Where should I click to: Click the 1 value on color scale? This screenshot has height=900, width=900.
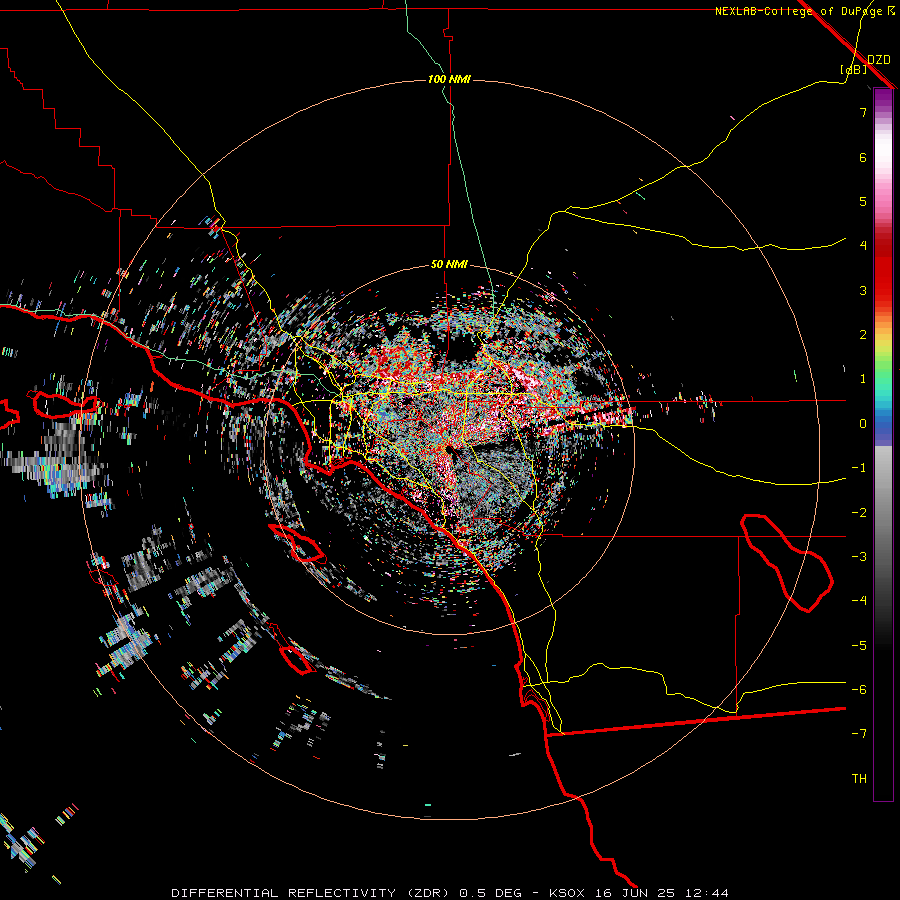point(863,379)
